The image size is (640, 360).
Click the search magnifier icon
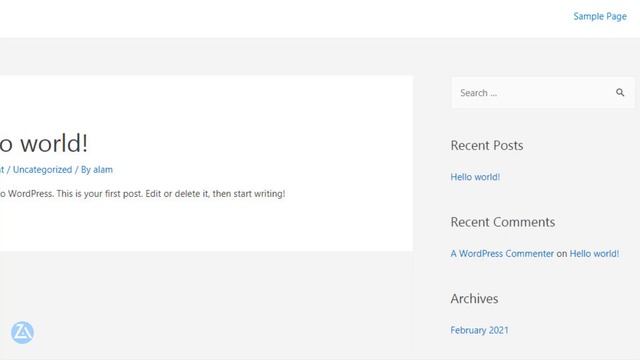point(620,93)
